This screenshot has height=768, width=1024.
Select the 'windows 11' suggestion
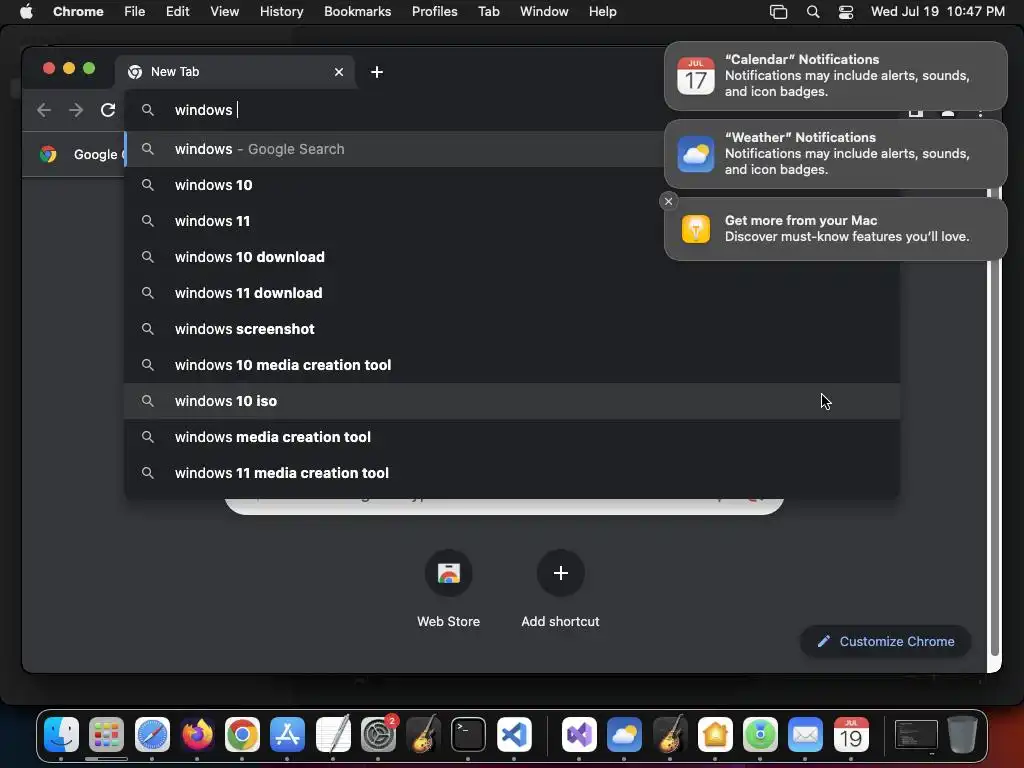512,221
